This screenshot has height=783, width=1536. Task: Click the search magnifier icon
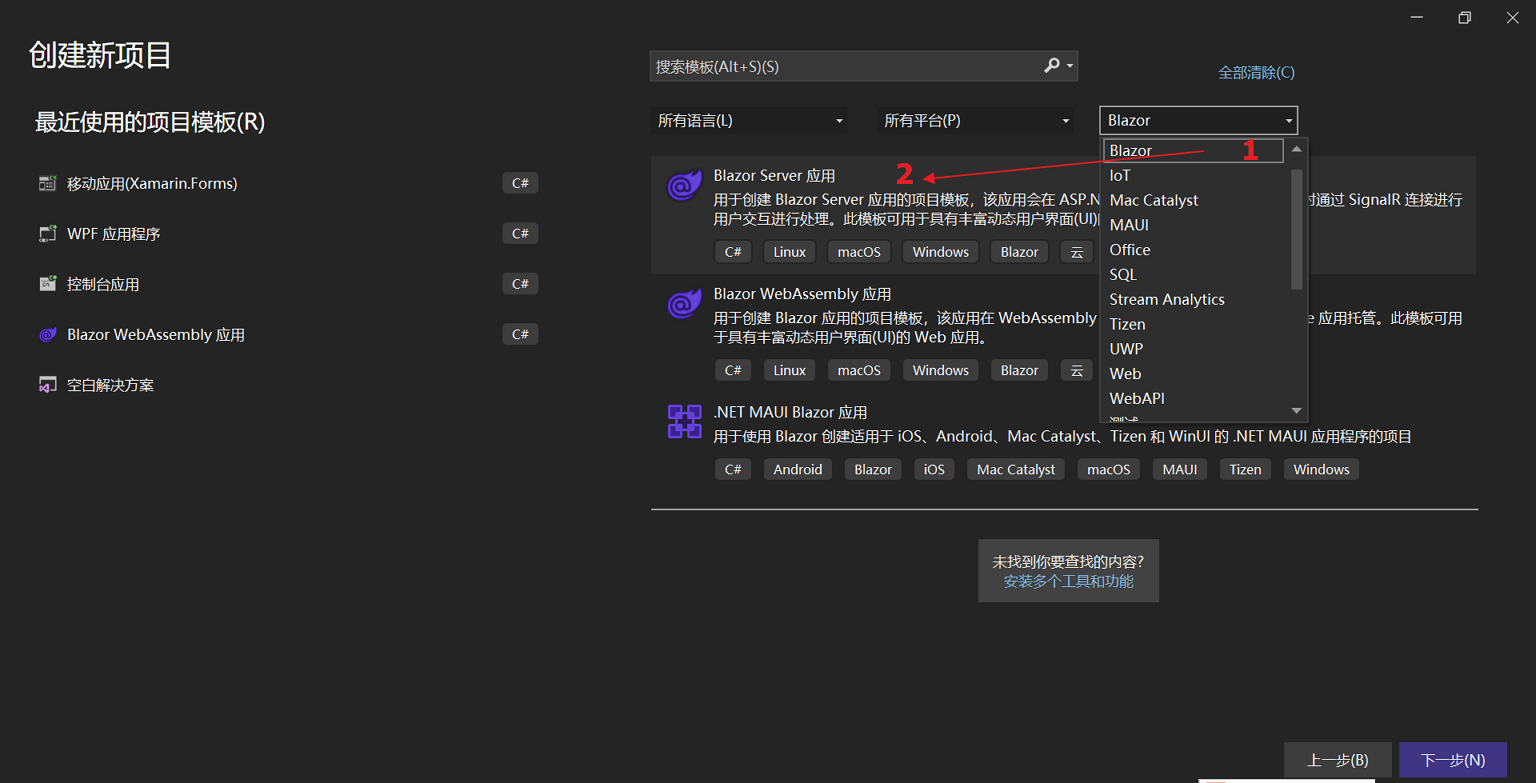[x=1052, y=66]
